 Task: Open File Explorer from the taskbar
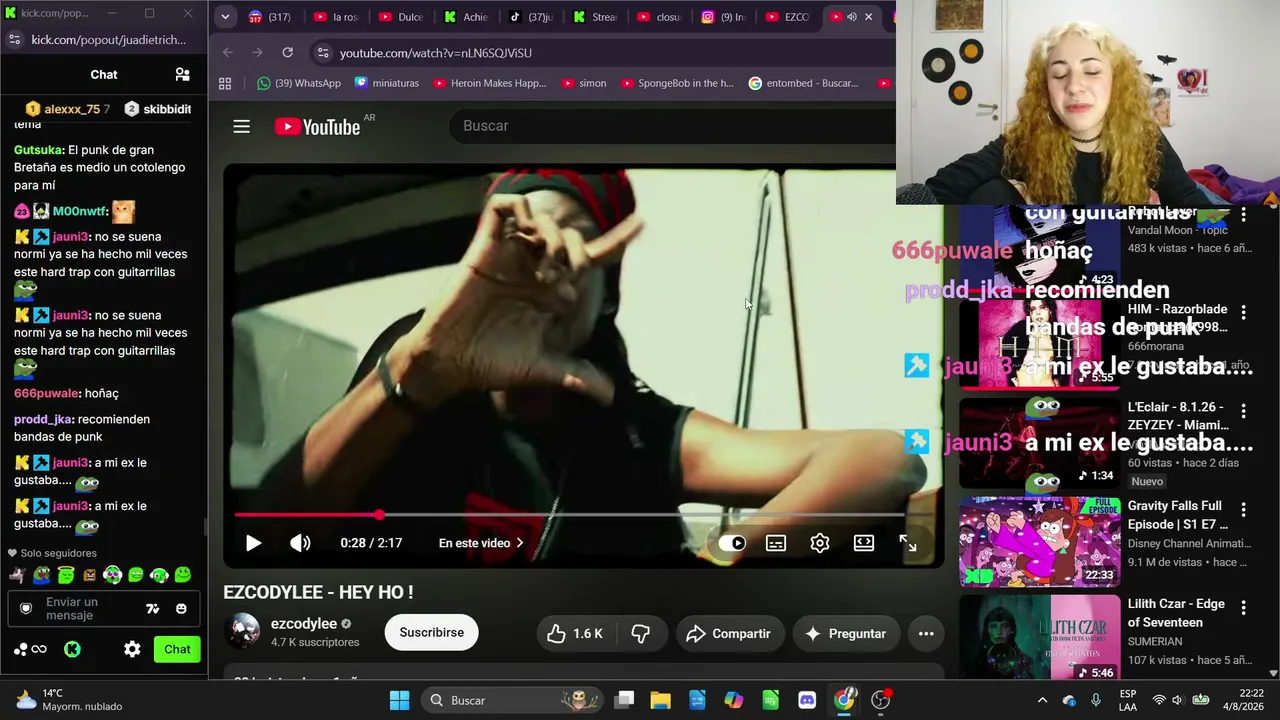[x=660, y=700]
